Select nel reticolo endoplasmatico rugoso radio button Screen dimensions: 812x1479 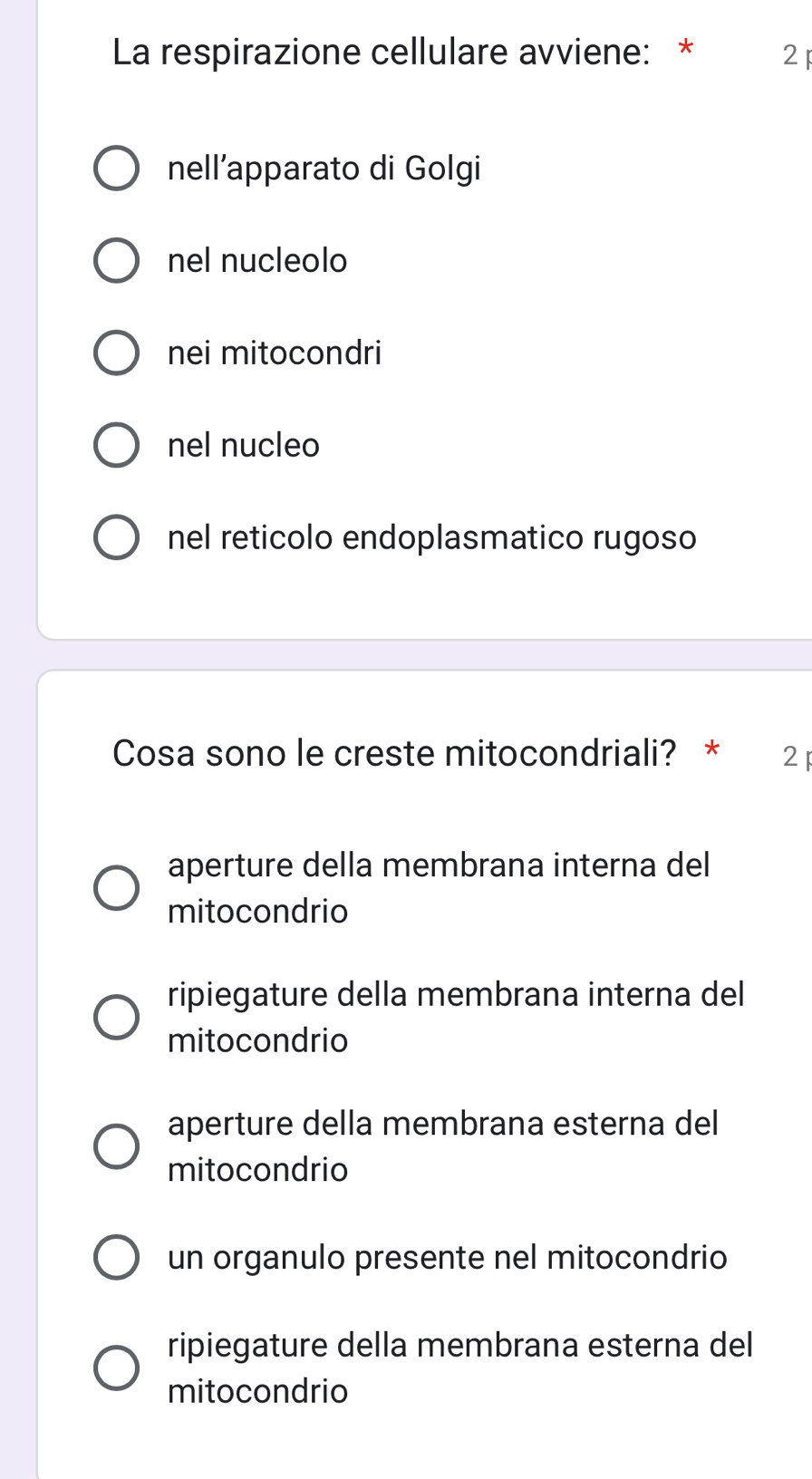click(x=117, y=537)
